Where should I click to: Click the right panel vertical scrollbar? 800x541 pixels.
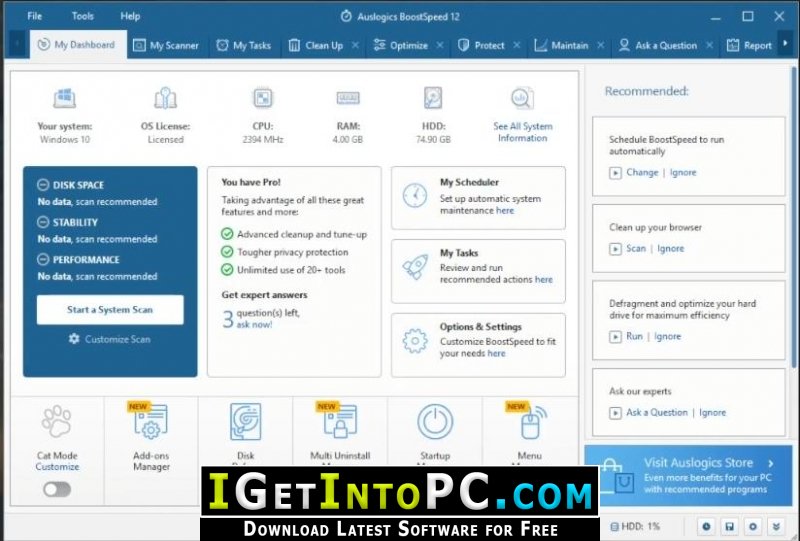[x=793, y=216]
